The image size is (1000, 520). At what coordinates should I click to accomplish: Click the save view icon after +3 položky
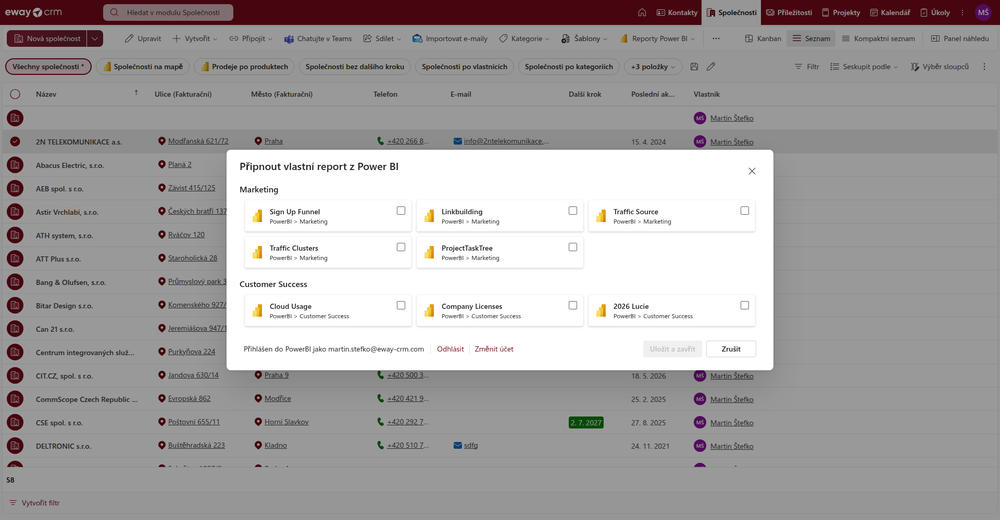695,66
